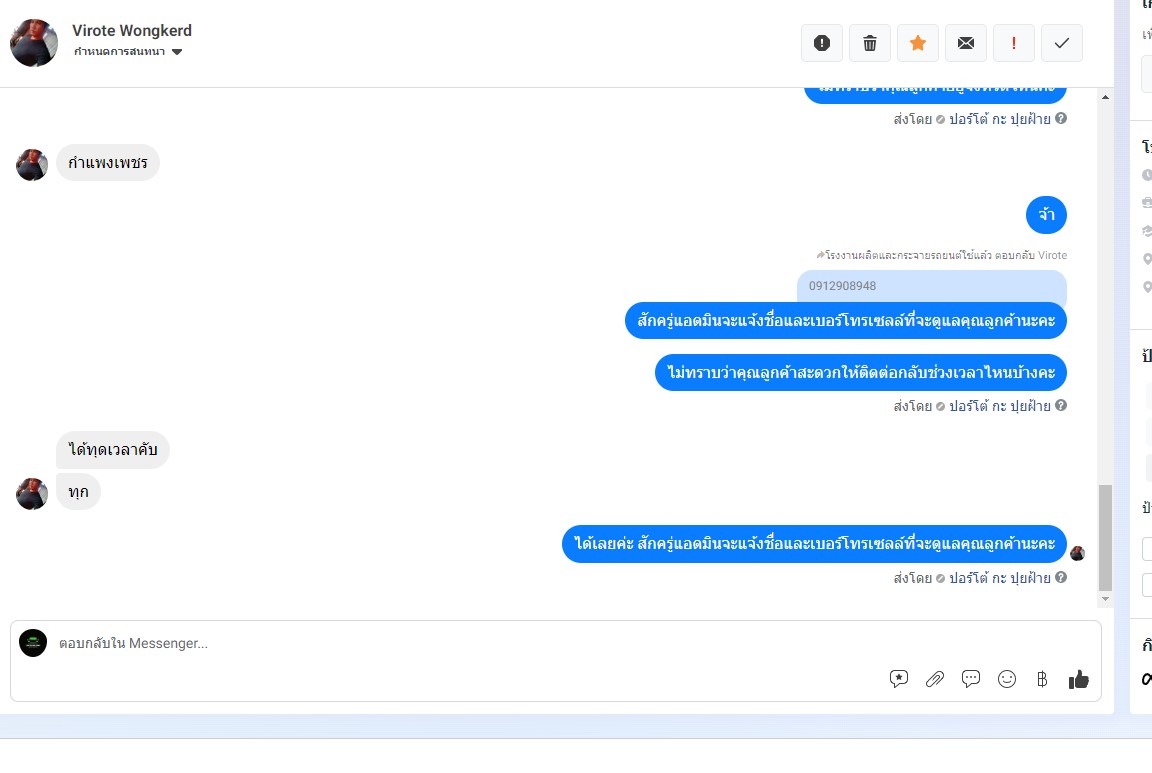Open the quick reply chat bubble icon
Viewport: 1152px width, 773px height.
coord(971,679)
